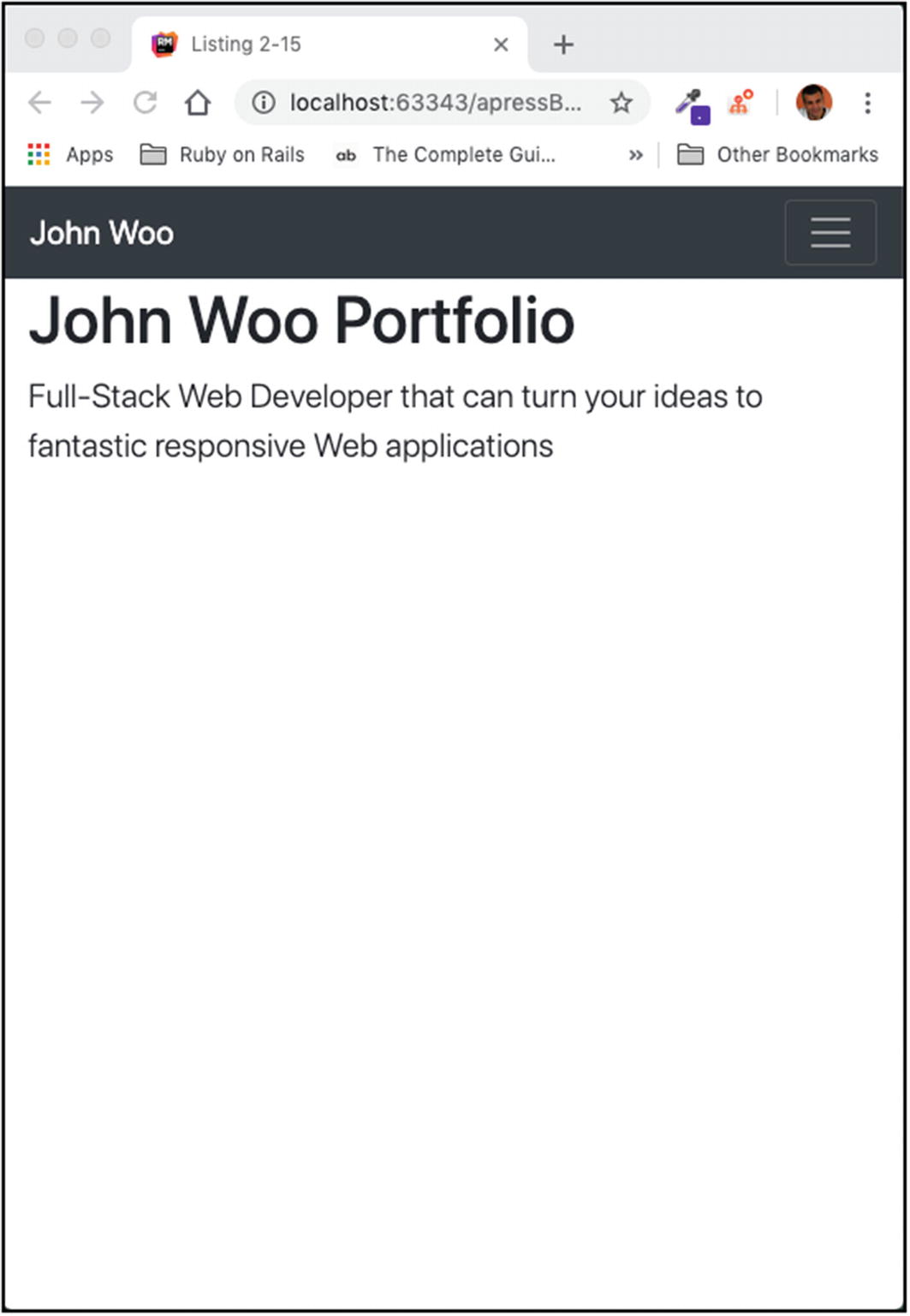Bookmark this page with the star

[x=621, y=104]
